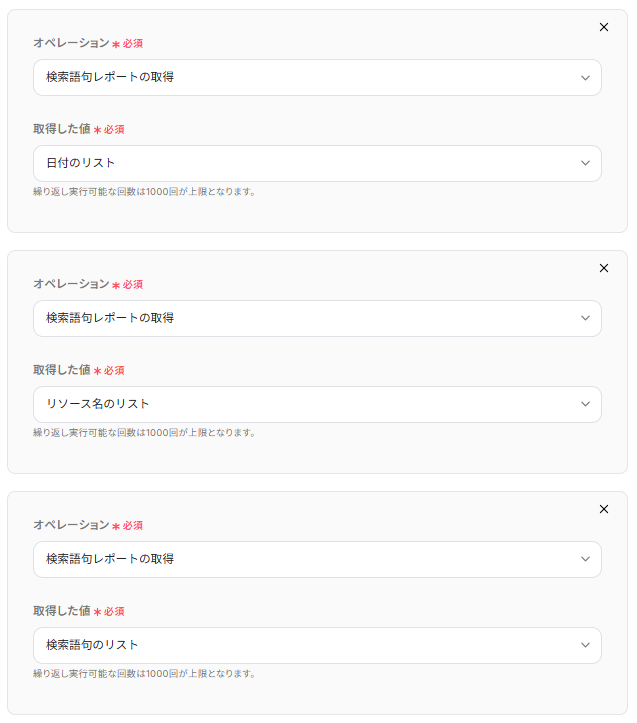Click the 取得した値 label above 日付のリスト

click(x=61, y=129)
